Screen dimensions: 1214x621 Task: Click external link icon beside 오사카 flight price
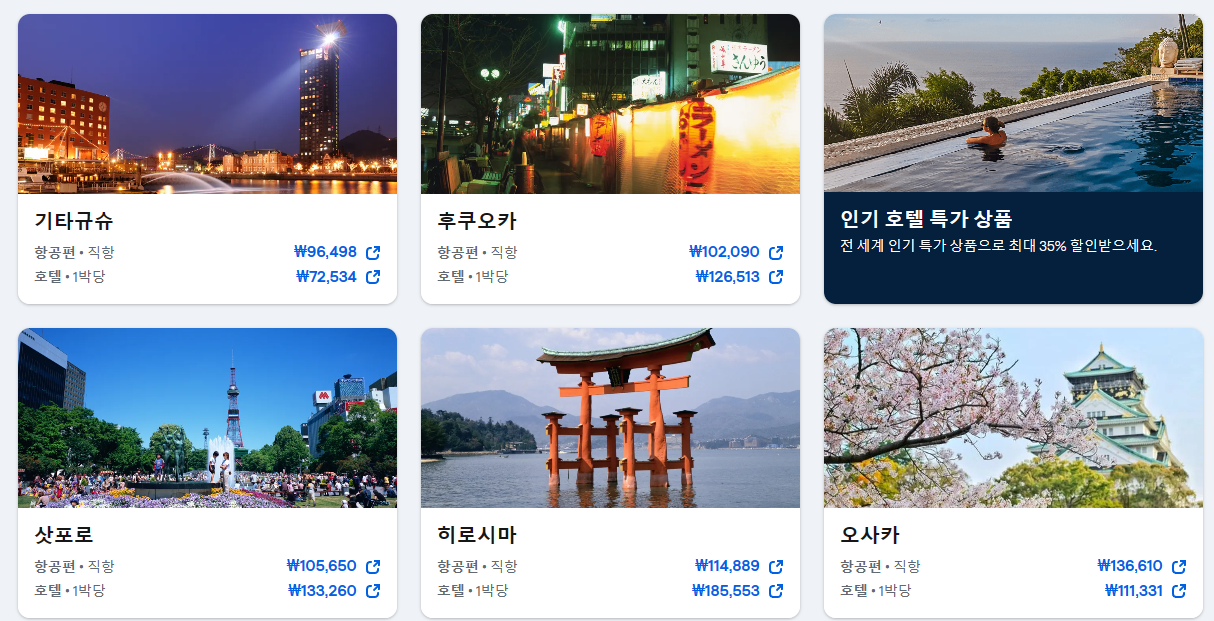(x=1179, y=565)
